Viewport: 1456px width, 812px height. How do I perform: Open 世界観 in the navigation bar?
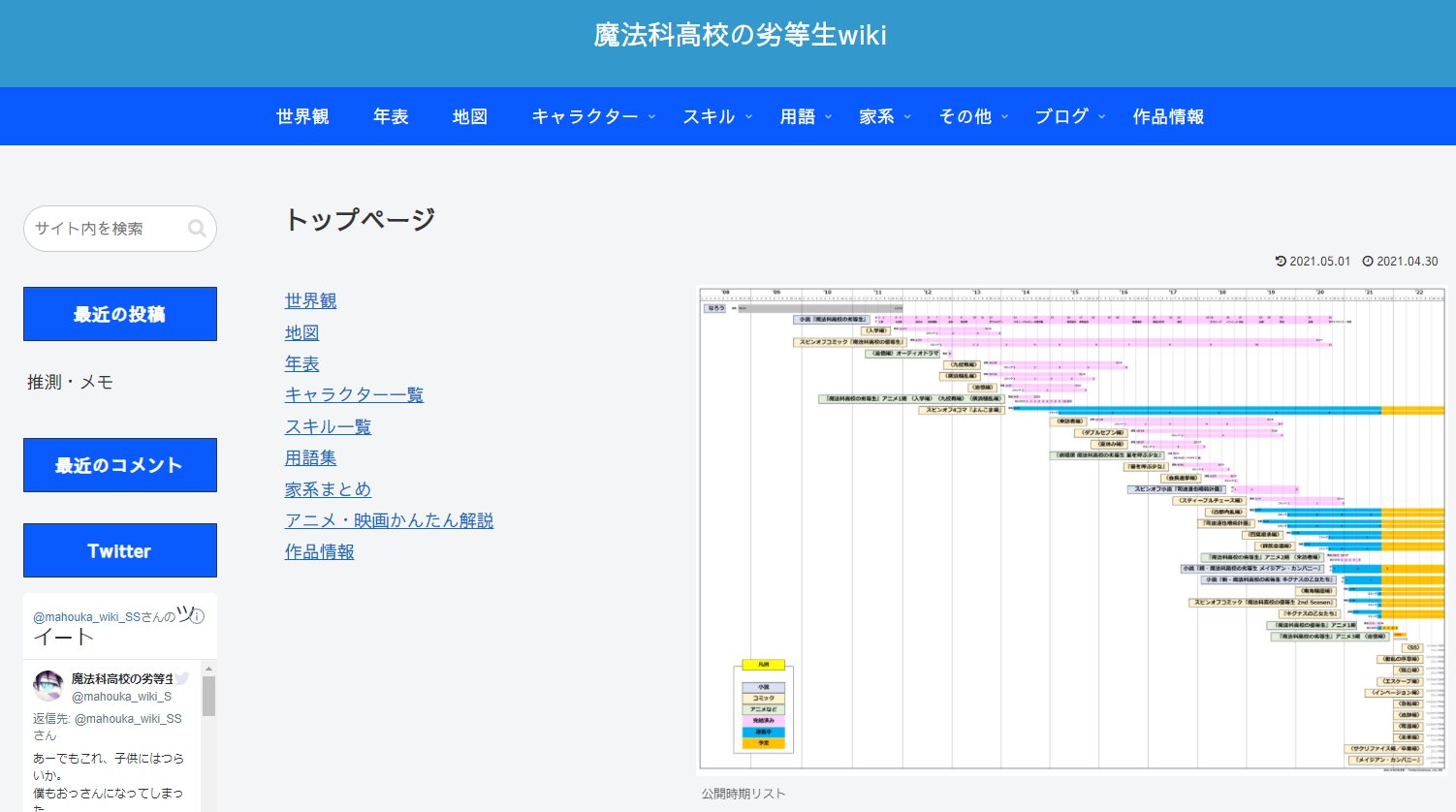pos(302,116)
